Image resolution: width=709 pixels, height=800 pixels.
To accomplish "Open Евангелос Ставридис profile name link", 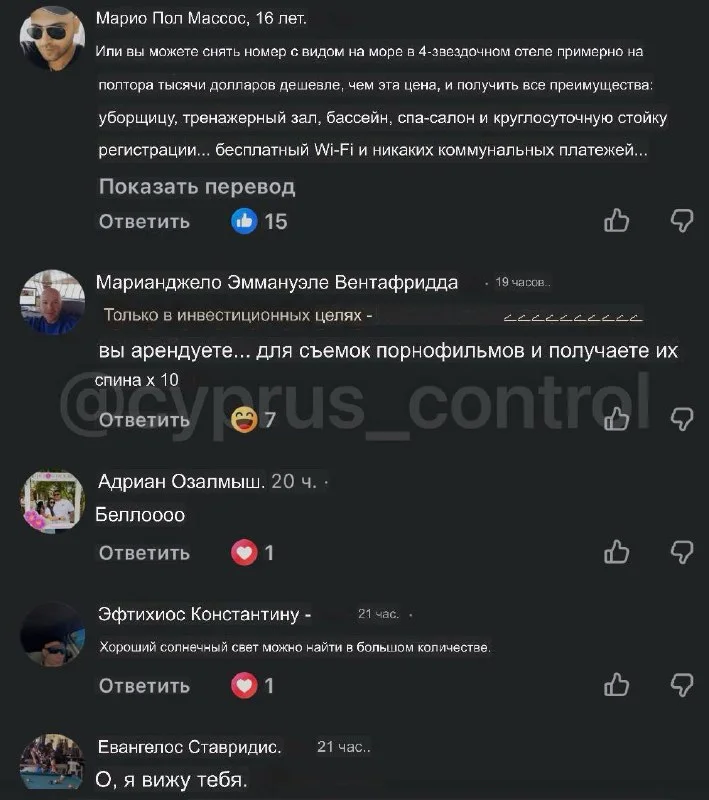I will [x=189, y=746].
